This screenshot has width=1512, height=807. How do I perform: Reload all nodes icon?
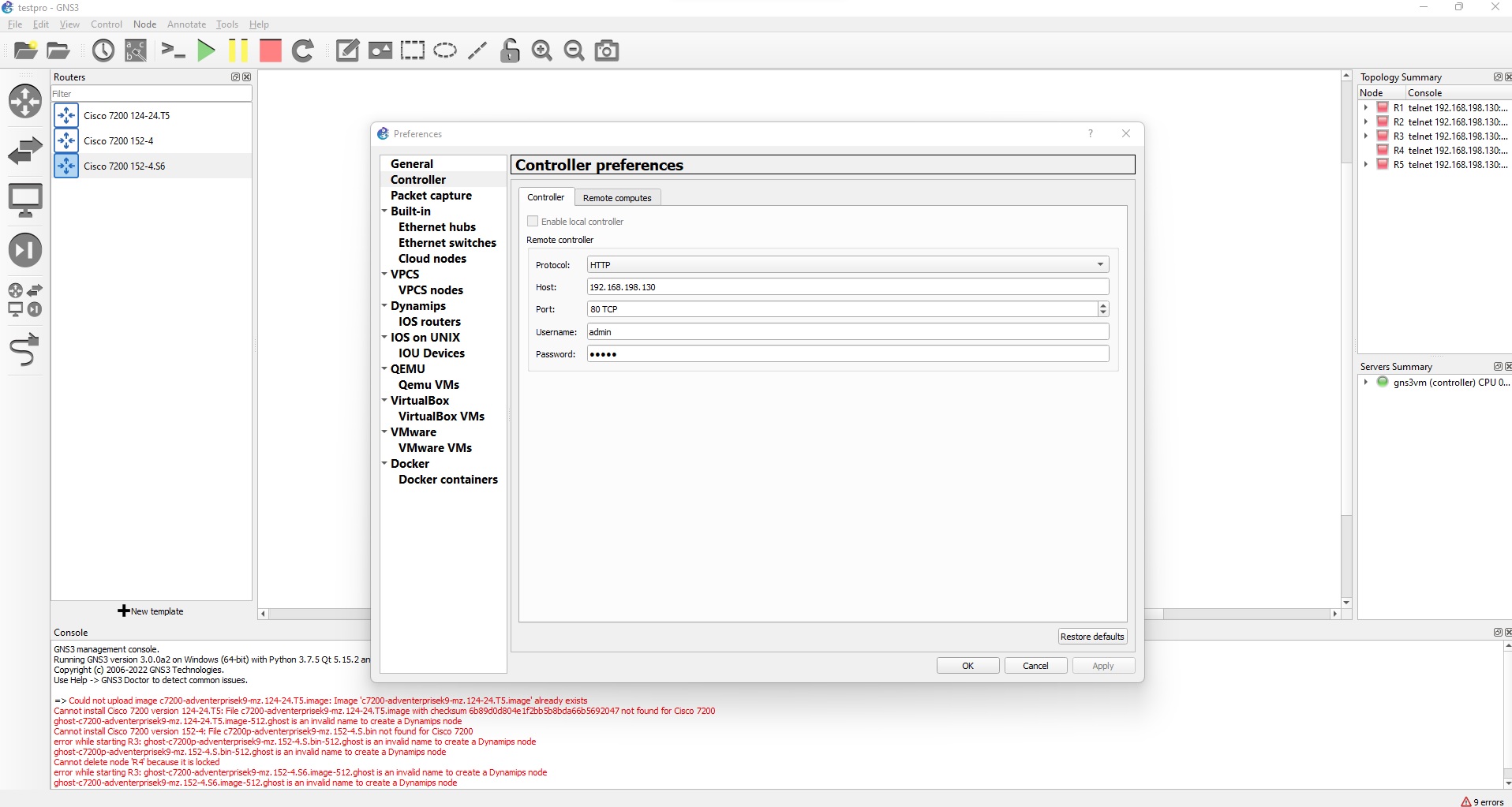pos(303,50)
